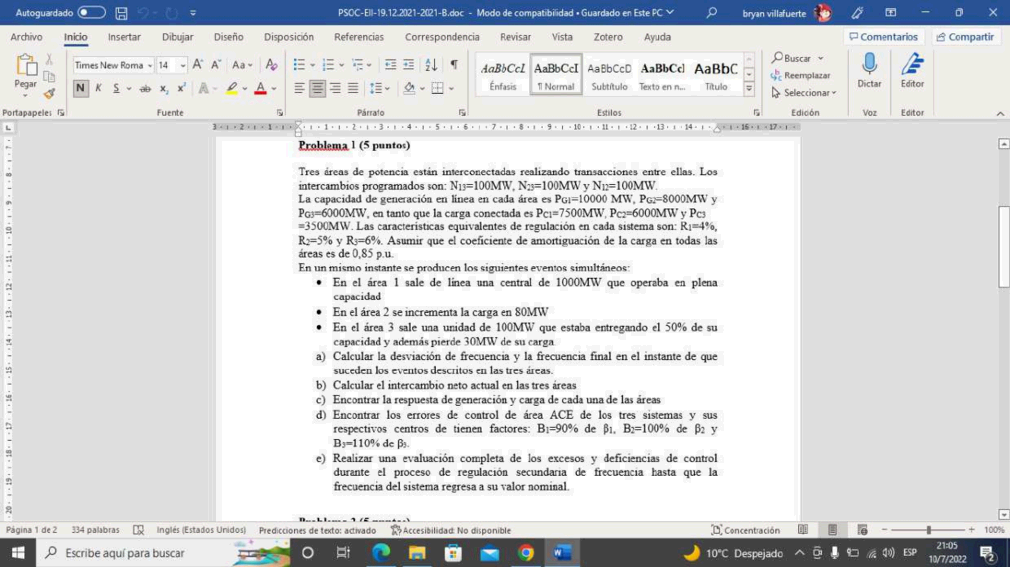
Task: Click the zoom slider handle in status bar
Action: (928, 530)
